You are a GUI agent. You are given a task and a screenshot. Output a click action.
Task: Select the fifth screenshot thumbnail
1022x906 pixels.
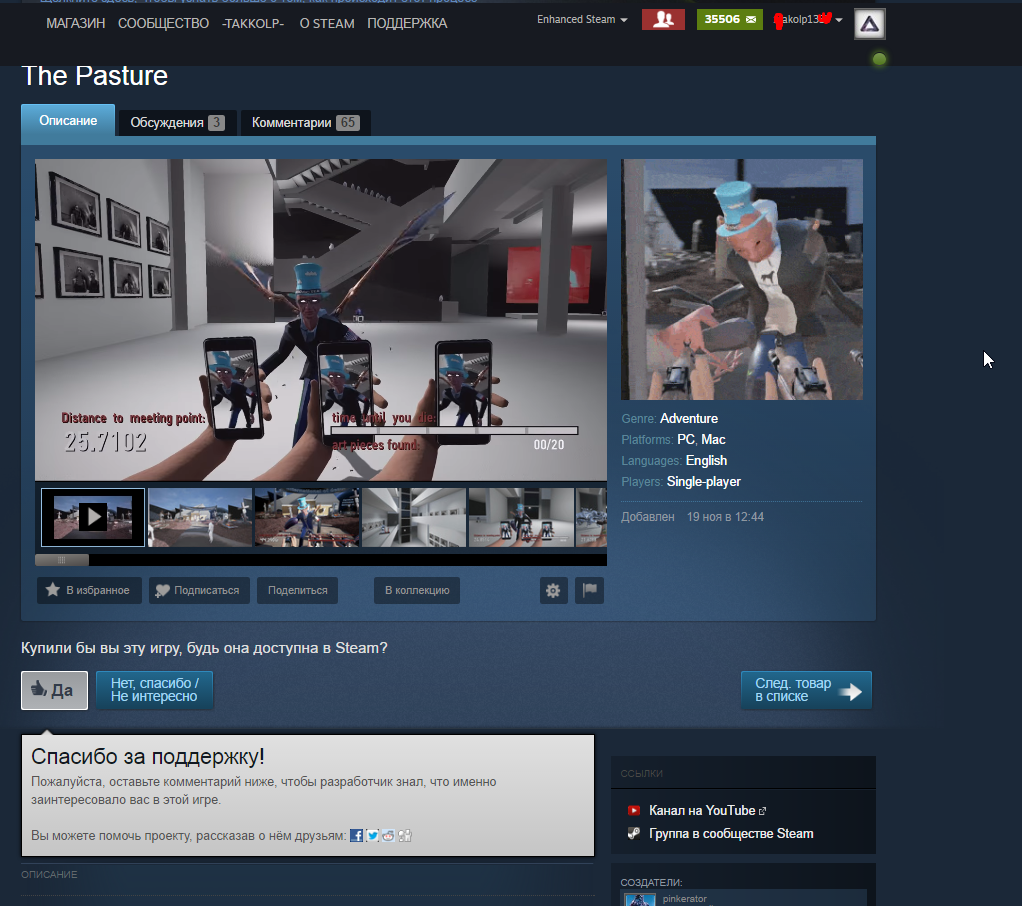[x=521, y=518]
